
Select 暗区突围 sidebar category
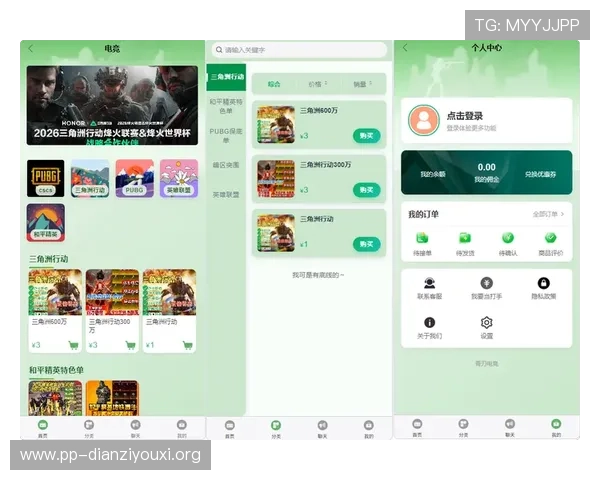226,165
